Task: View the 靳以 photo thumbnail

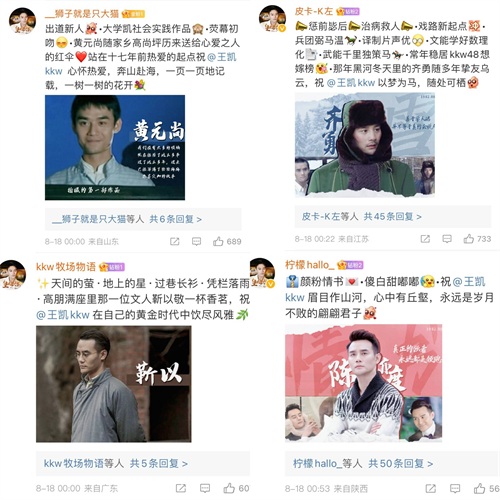Action: click(114, 384)
